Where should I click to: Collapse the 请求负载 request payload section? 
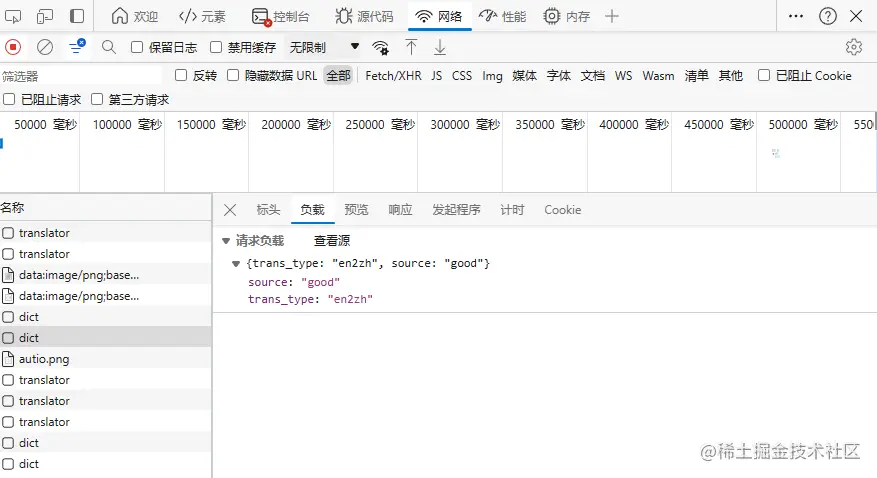pos(226,241)
